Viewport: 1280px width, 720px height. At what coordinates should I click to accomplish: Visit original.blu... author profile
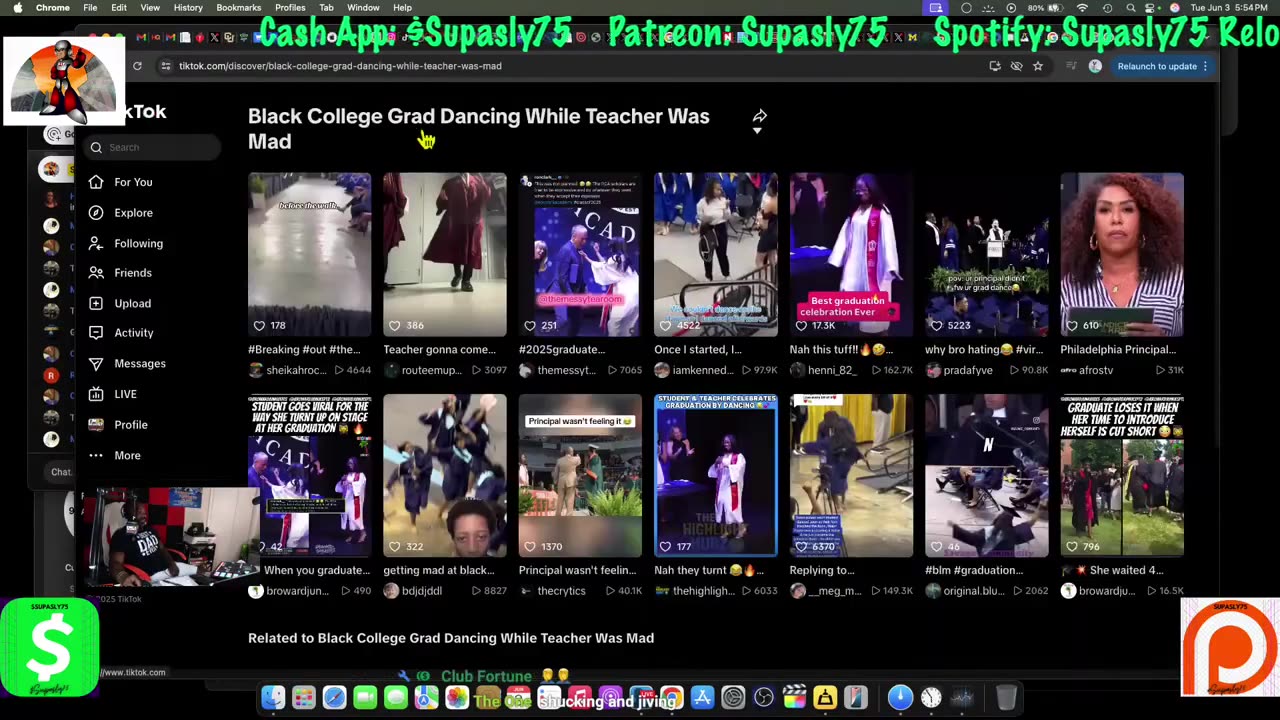(966, 591)
